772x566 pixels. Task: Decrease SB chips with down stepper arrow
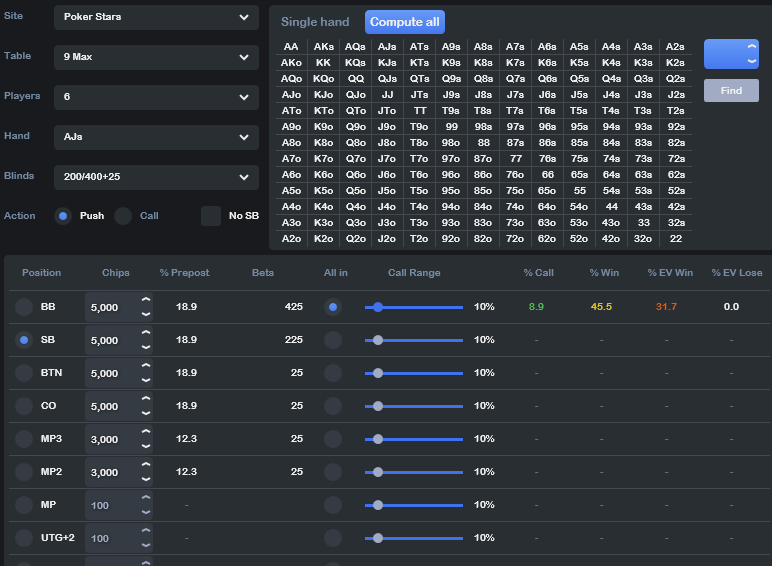click(146, 346)
